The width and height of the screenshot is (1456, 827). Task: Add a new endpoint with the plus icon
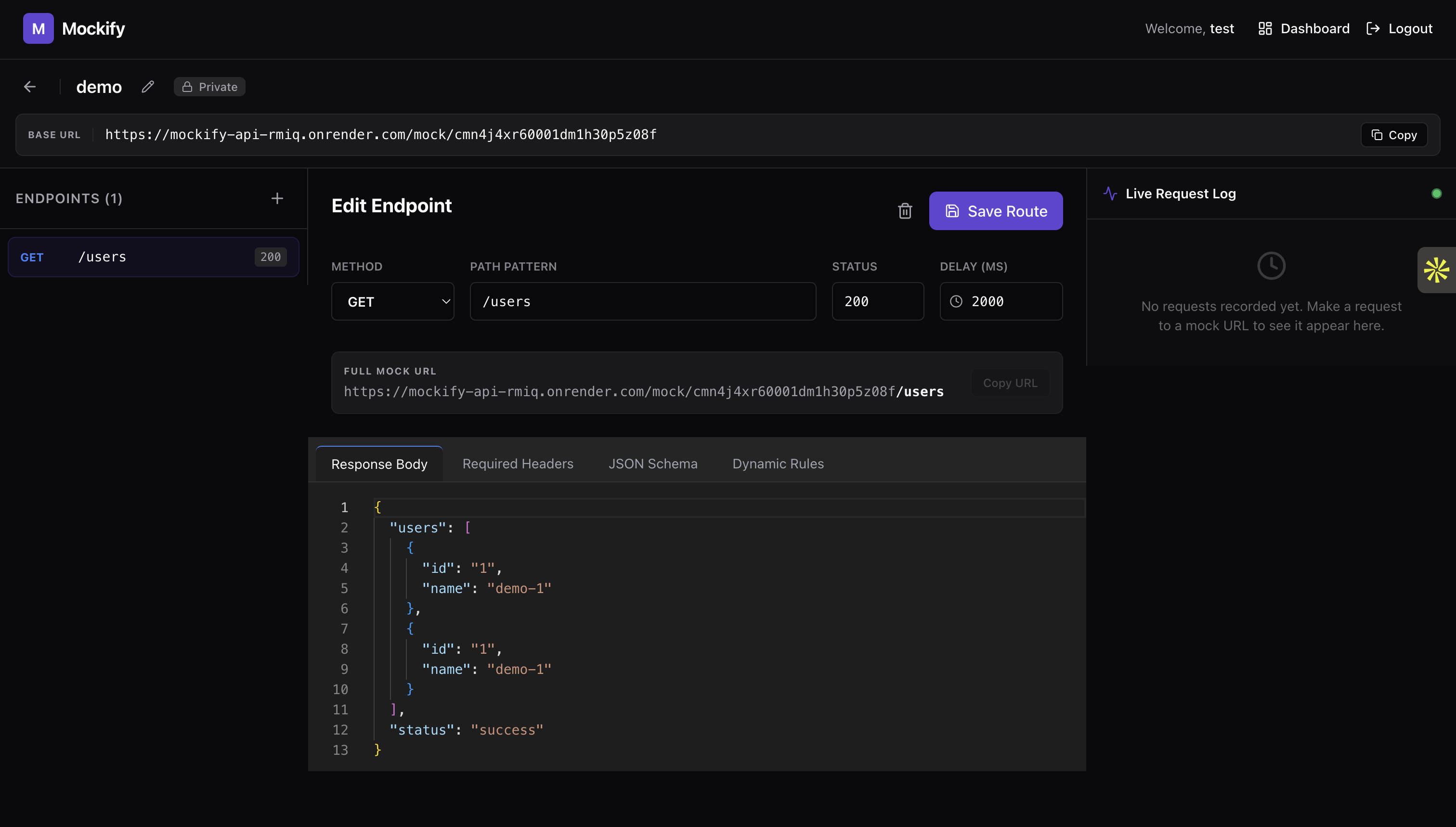click(277, 198)
